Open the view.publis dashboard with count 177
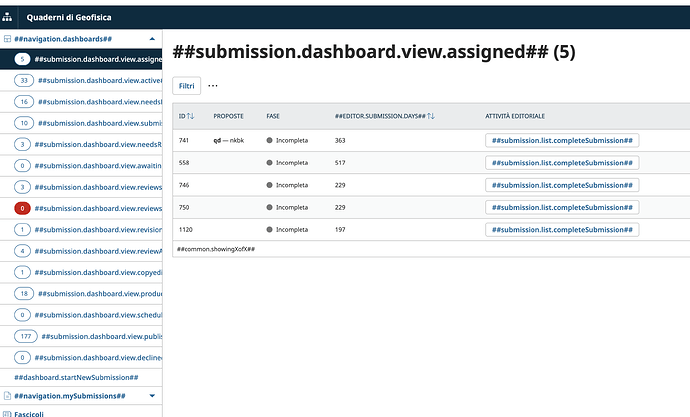 [81, 337]
